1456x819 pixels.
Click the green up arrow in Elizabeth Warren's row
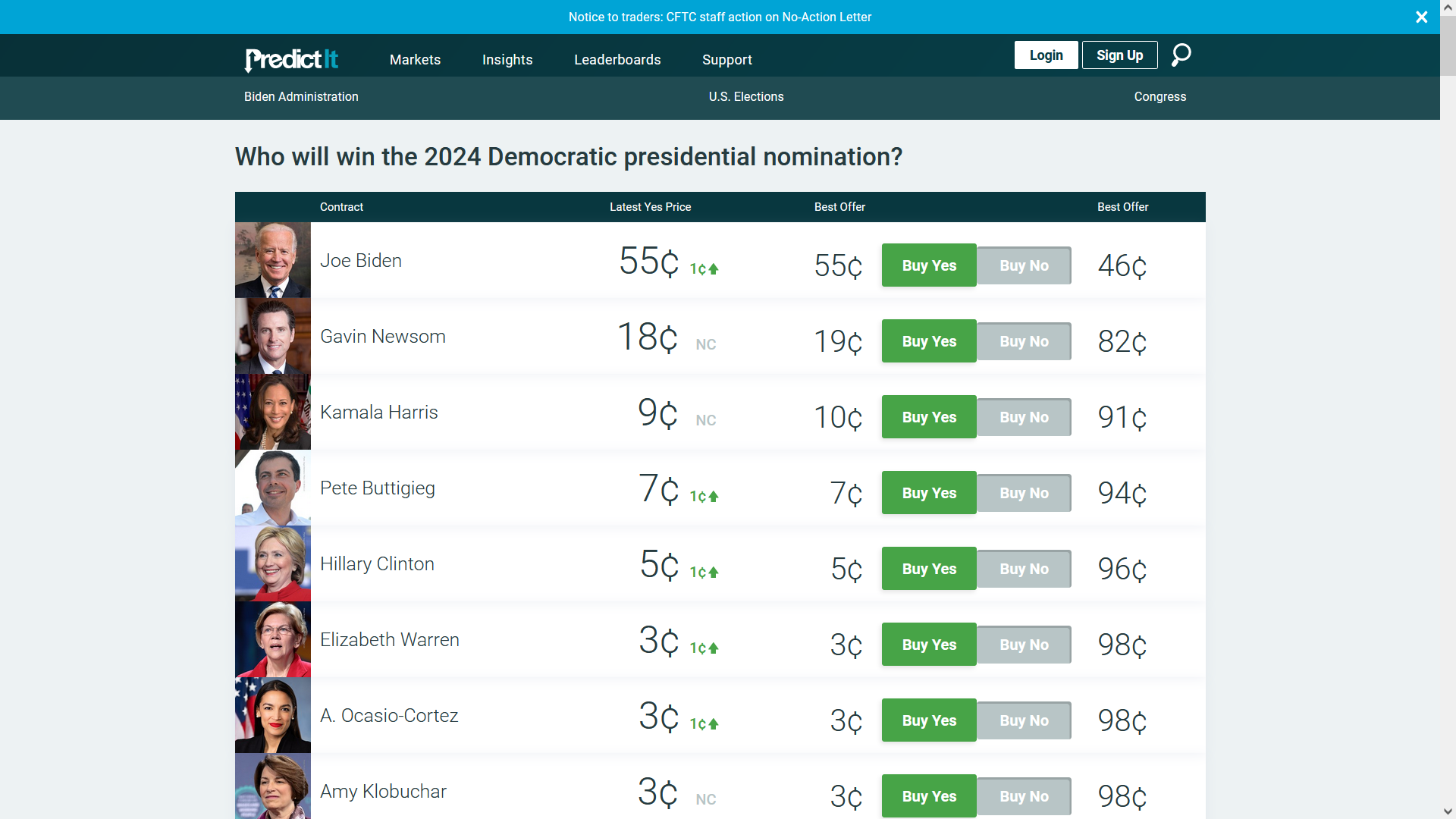(x=714, y=648)
